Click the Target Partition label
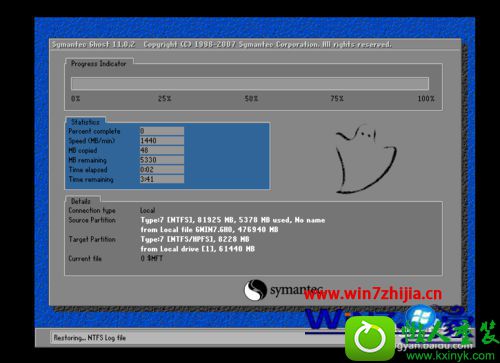 pyautogui.click(x=92, y=239)
